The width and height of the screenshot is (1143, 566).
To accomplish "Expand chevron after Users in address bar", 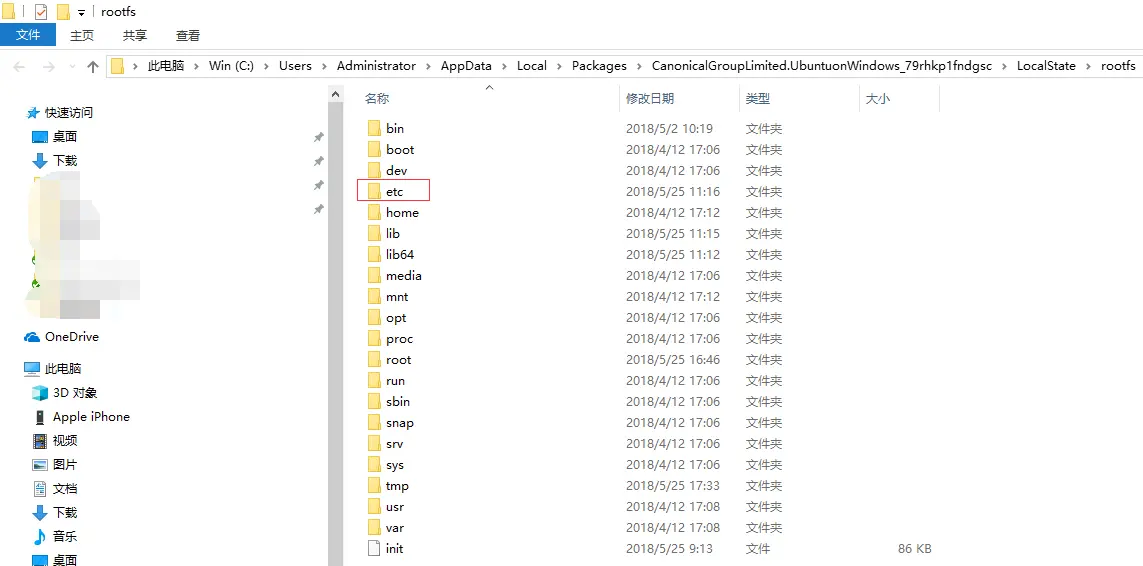I will (x=324, y=66).
